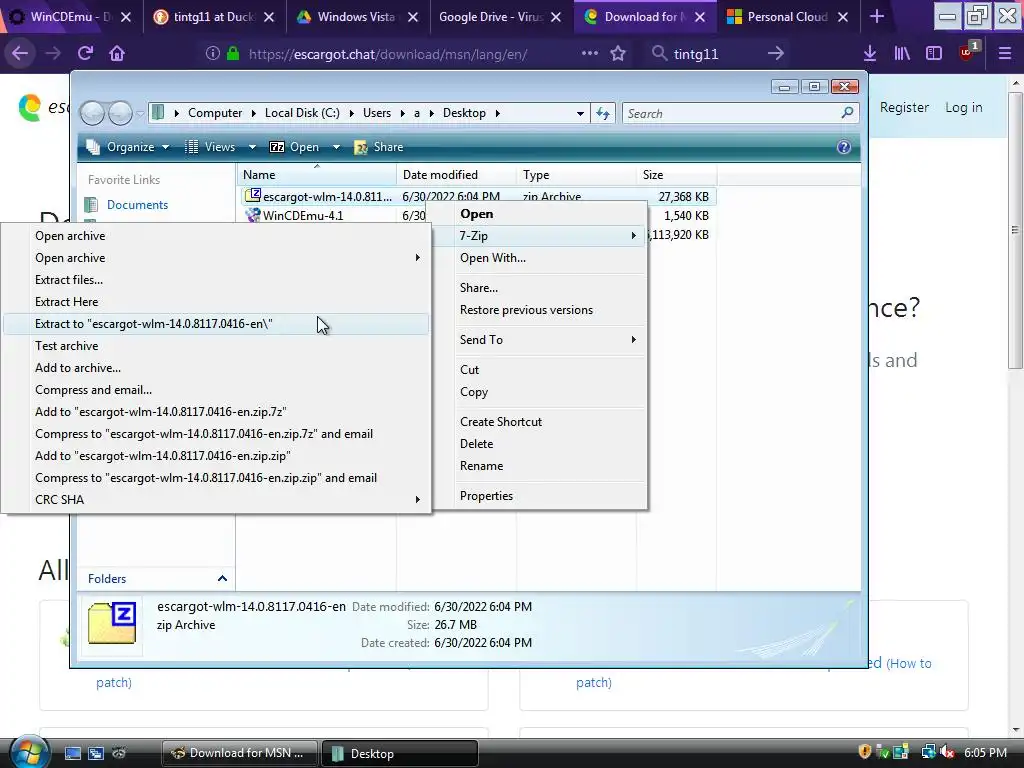The height and width of the screenshot is (768, 1024).
Task: Sort by Size column header
Action: 676,174
